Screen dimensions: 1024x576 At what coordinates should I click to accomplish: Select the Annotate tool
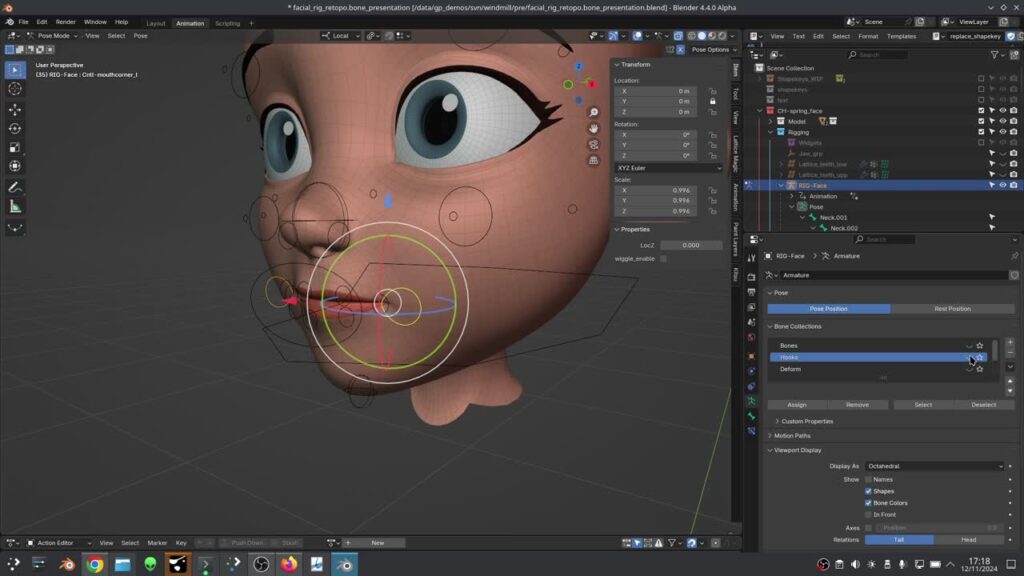click(x=14, y=186)
